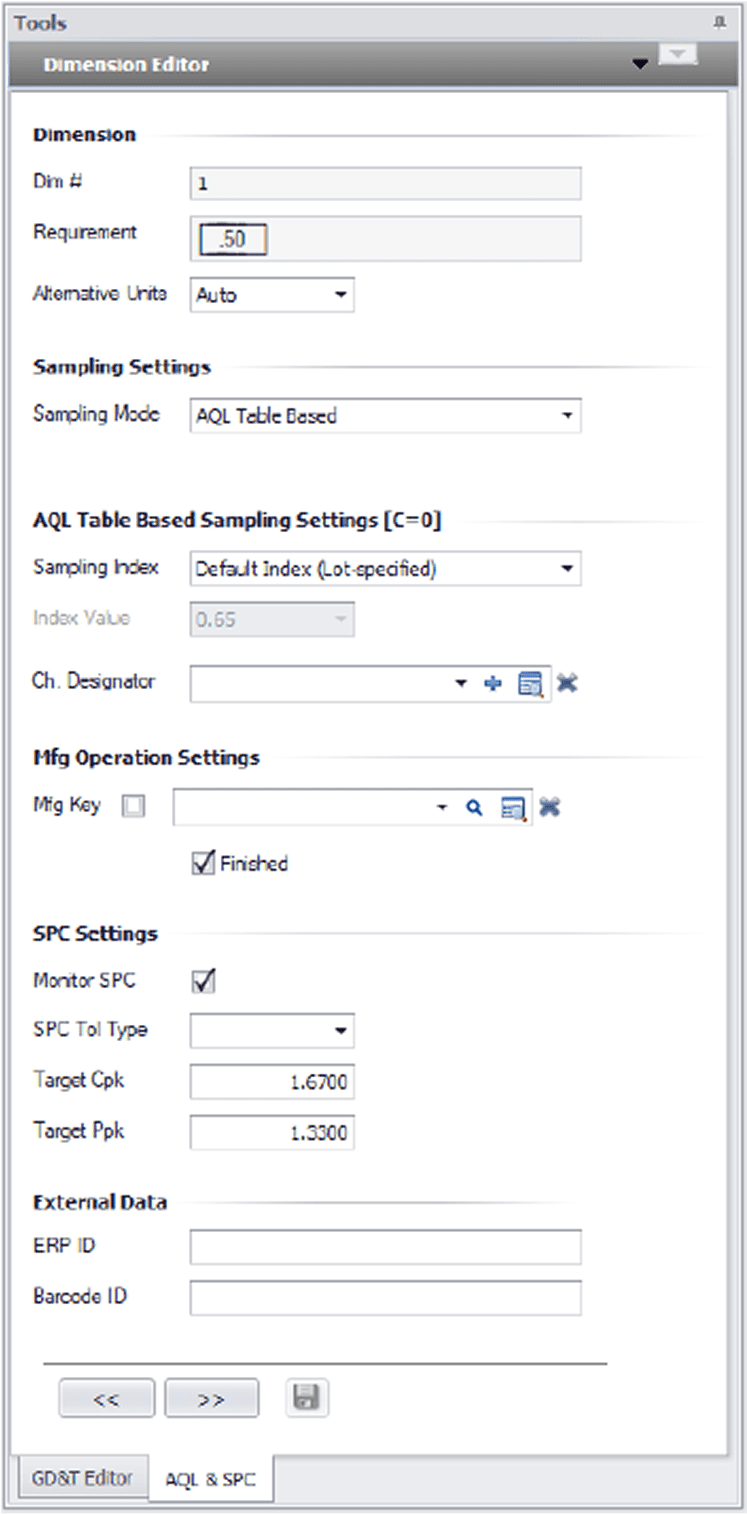The height and width of the screenshot is (1514, 747).
Task: Select the AQL & SPC tab
Action: [210, 1480]
